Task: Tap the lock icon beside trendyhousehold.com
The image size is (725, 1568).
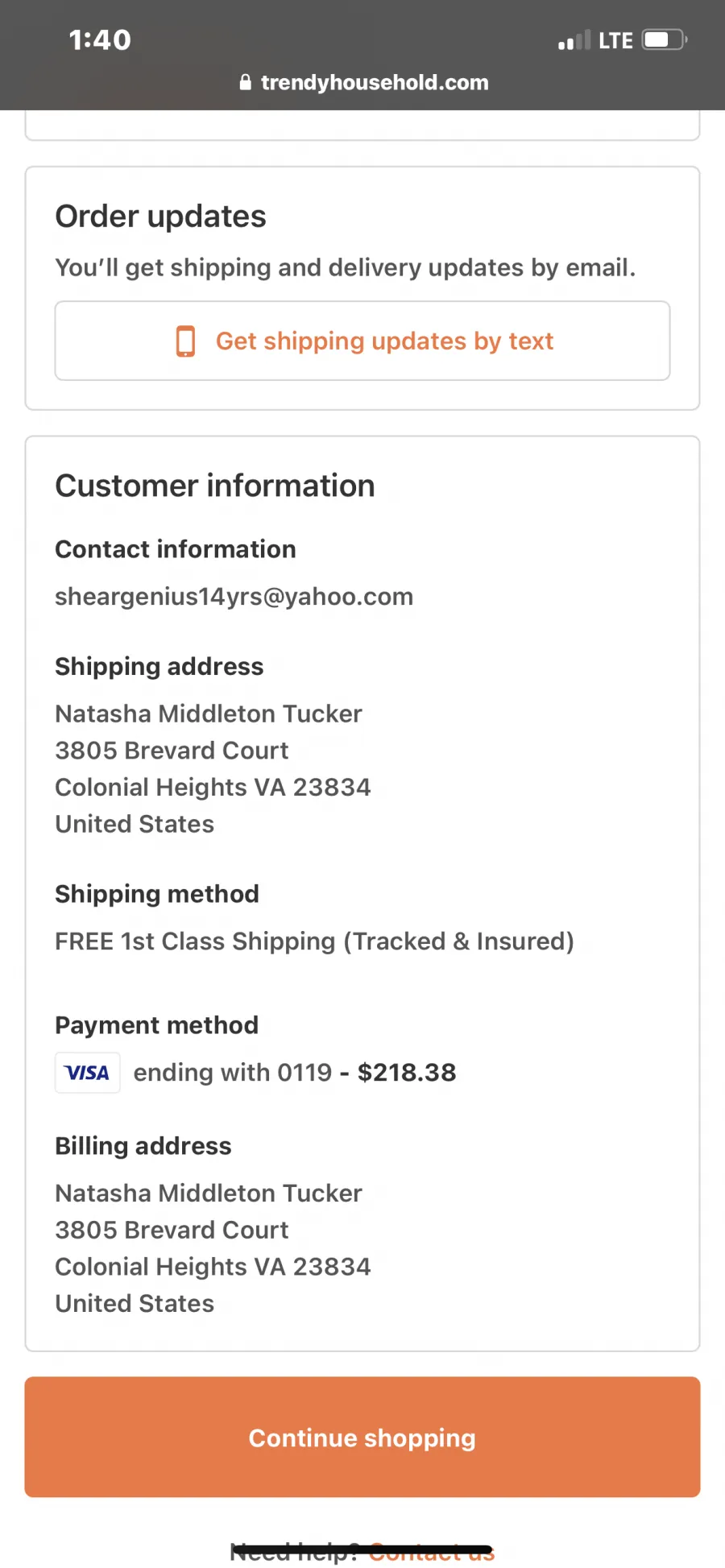Action: click(x=246, y=82)
